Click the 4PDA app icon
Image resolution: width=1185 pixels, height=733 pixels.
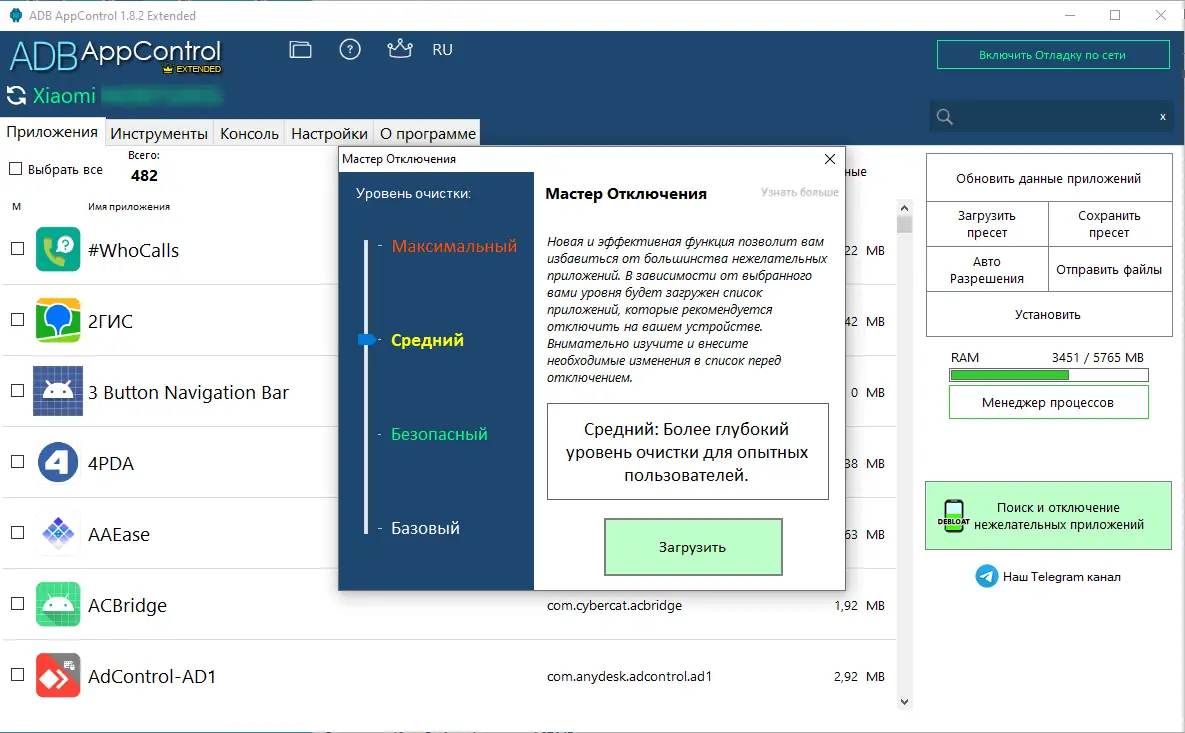[58, 462]
